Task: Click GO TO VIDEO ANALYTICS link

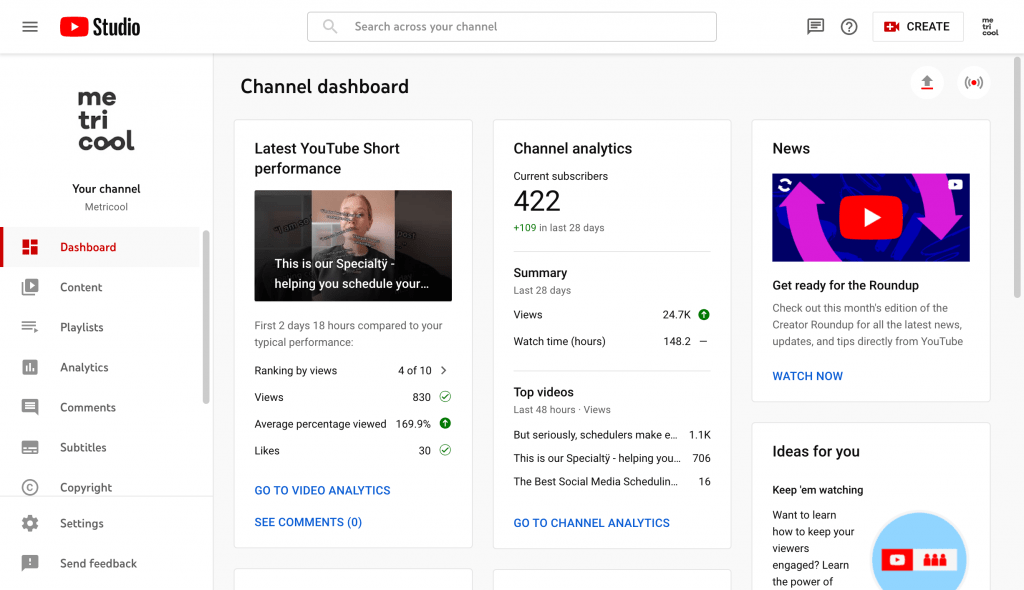Action: (x=323, y=491)
